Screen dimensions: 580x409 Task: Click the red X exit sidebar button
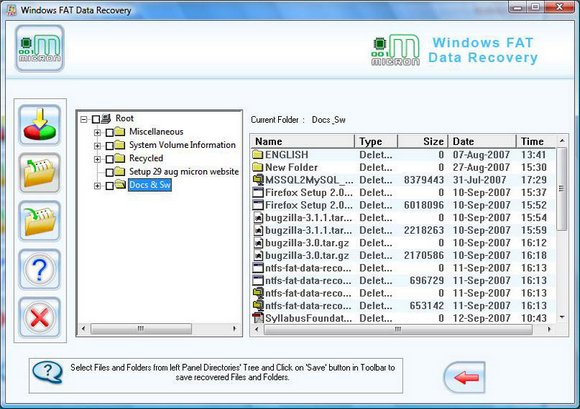(x=40, y=317)
